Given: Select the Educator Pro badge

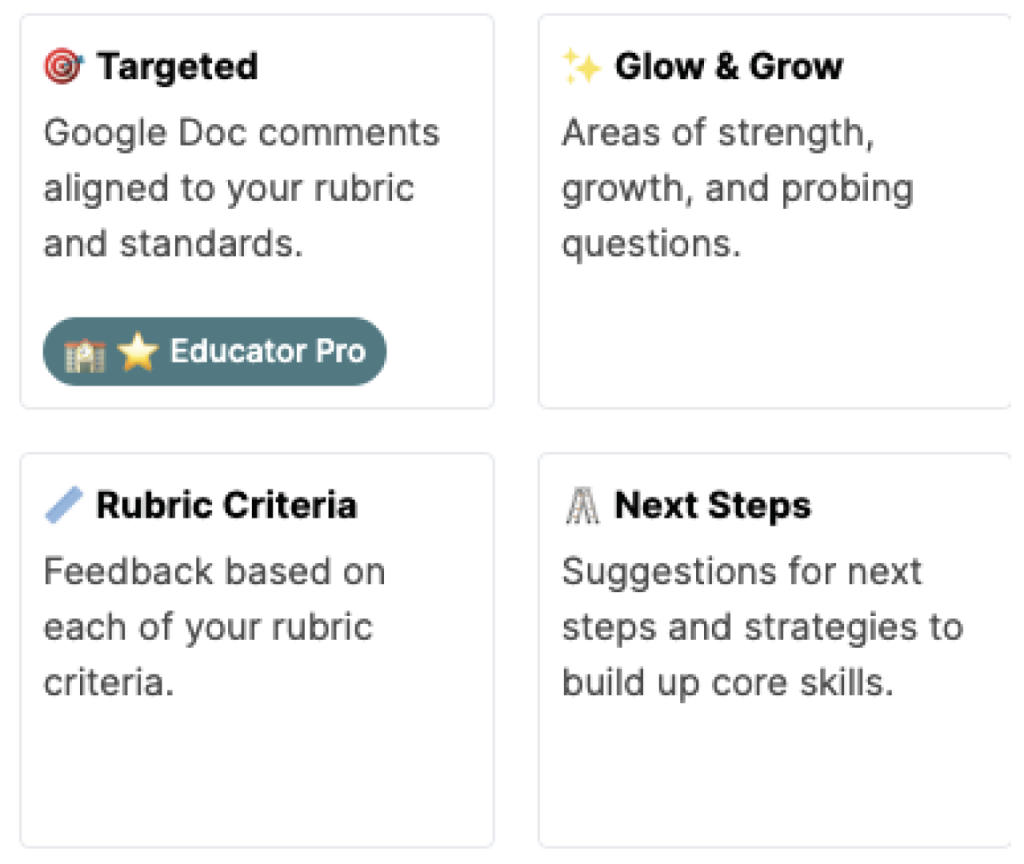Looking at the screenshot, I should pyautogui.click(x=214, y=351).
